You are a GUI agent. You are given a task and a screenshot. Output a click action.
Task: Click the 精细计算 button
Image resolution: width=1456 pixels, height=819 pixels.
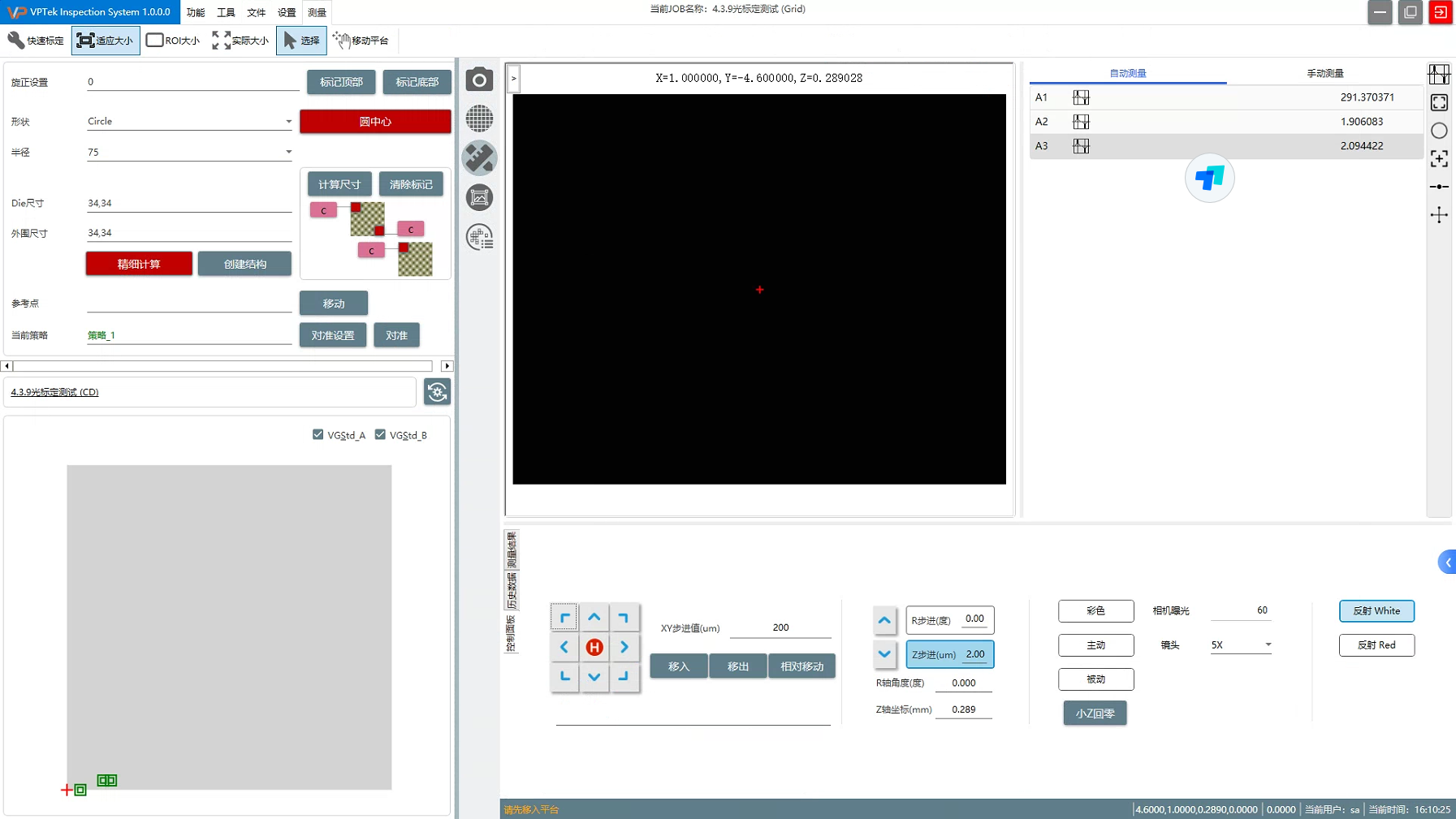(139, 264)
